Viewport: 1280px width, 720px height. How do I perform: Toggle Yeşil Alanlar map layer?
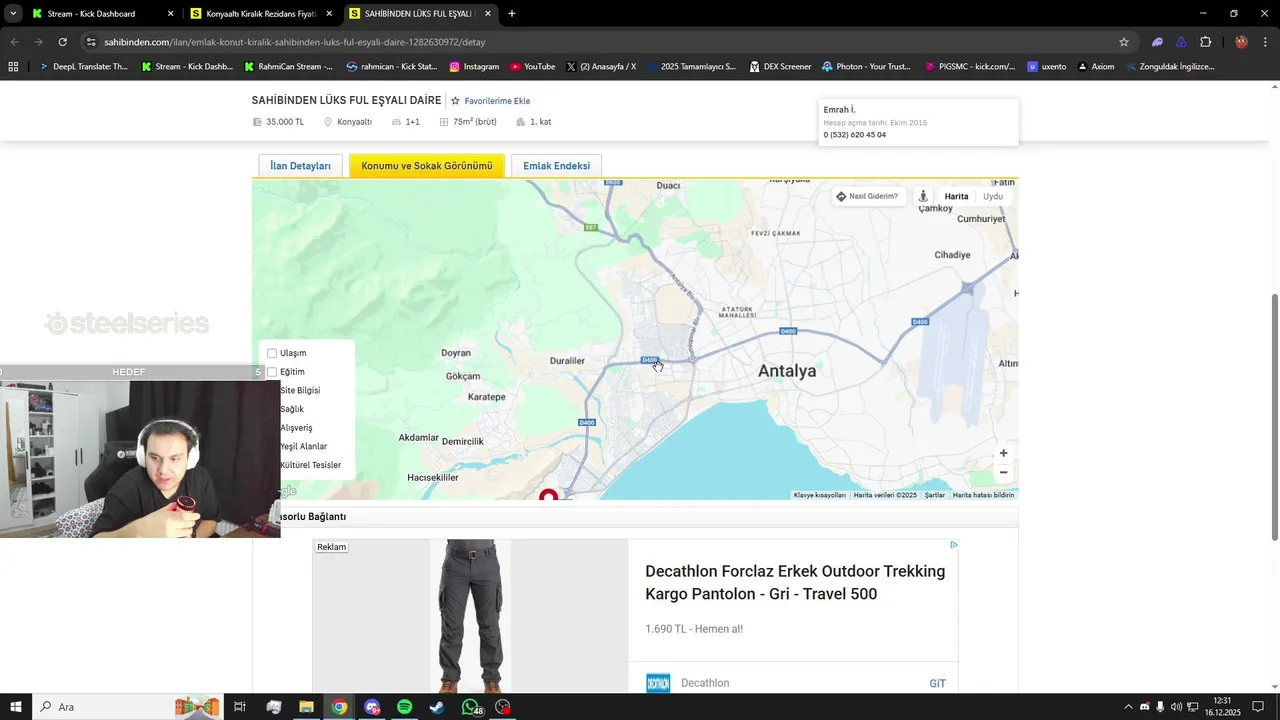303,446
